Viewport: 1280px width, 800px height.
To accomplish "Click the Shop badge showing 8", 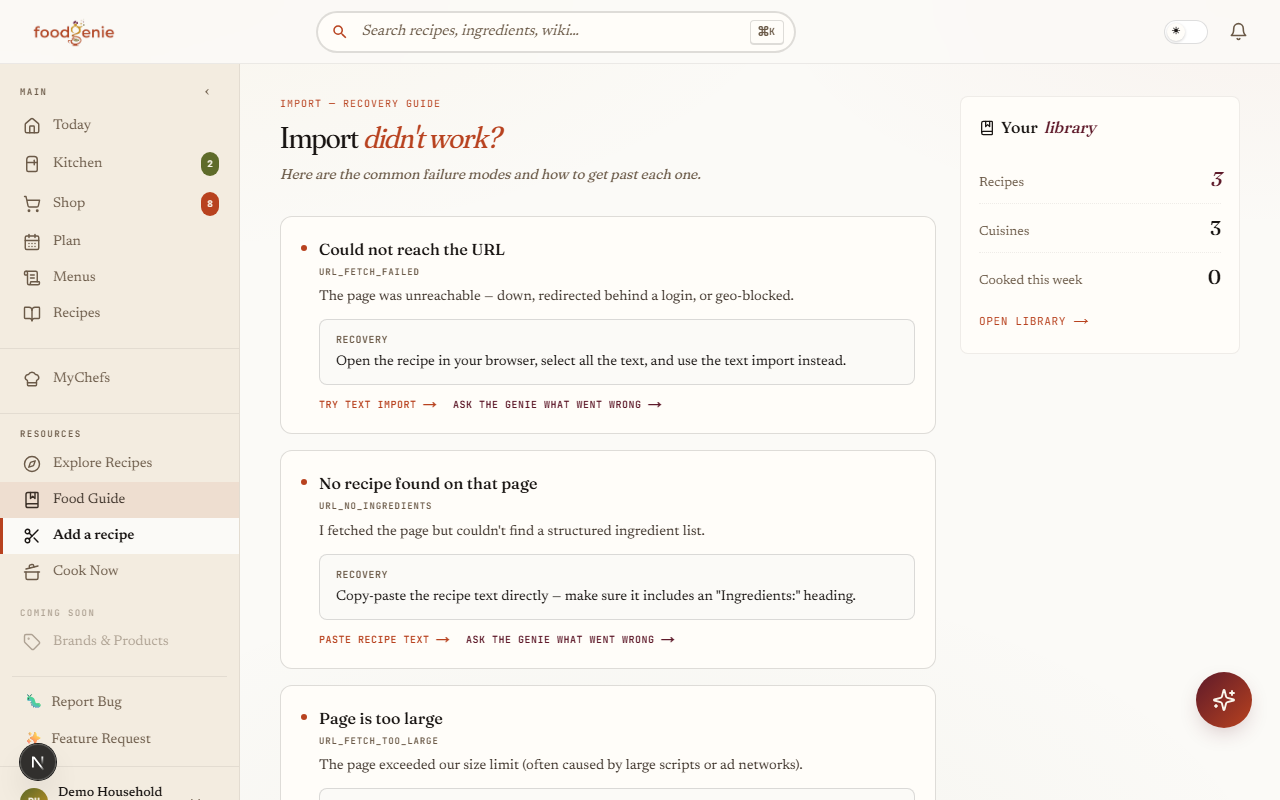I will pos(210,204).
